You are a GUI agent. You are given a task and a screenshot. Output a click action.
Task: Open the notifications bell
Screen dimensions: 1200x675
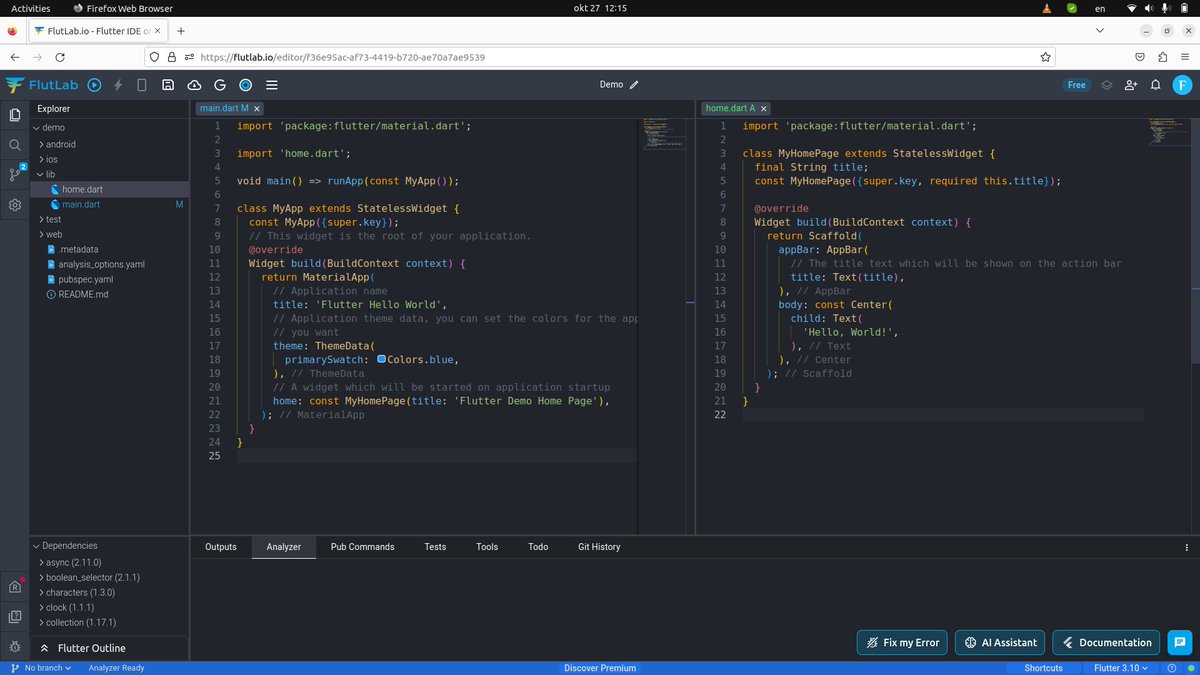point(1156,85)
